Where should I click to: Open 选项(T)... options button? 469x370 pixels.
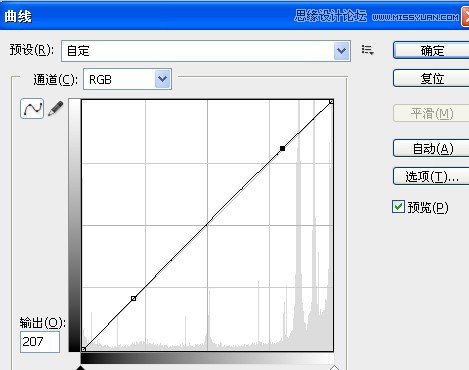pos(431,176)
